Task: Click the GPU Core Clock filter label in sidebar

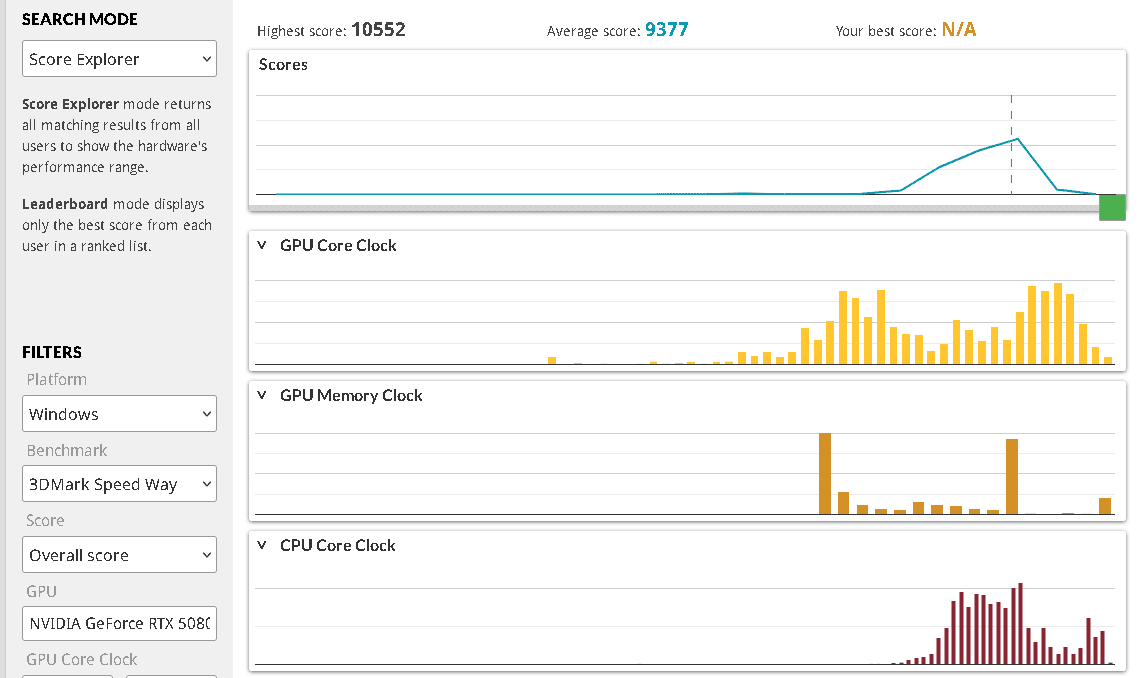Action: 81,659
